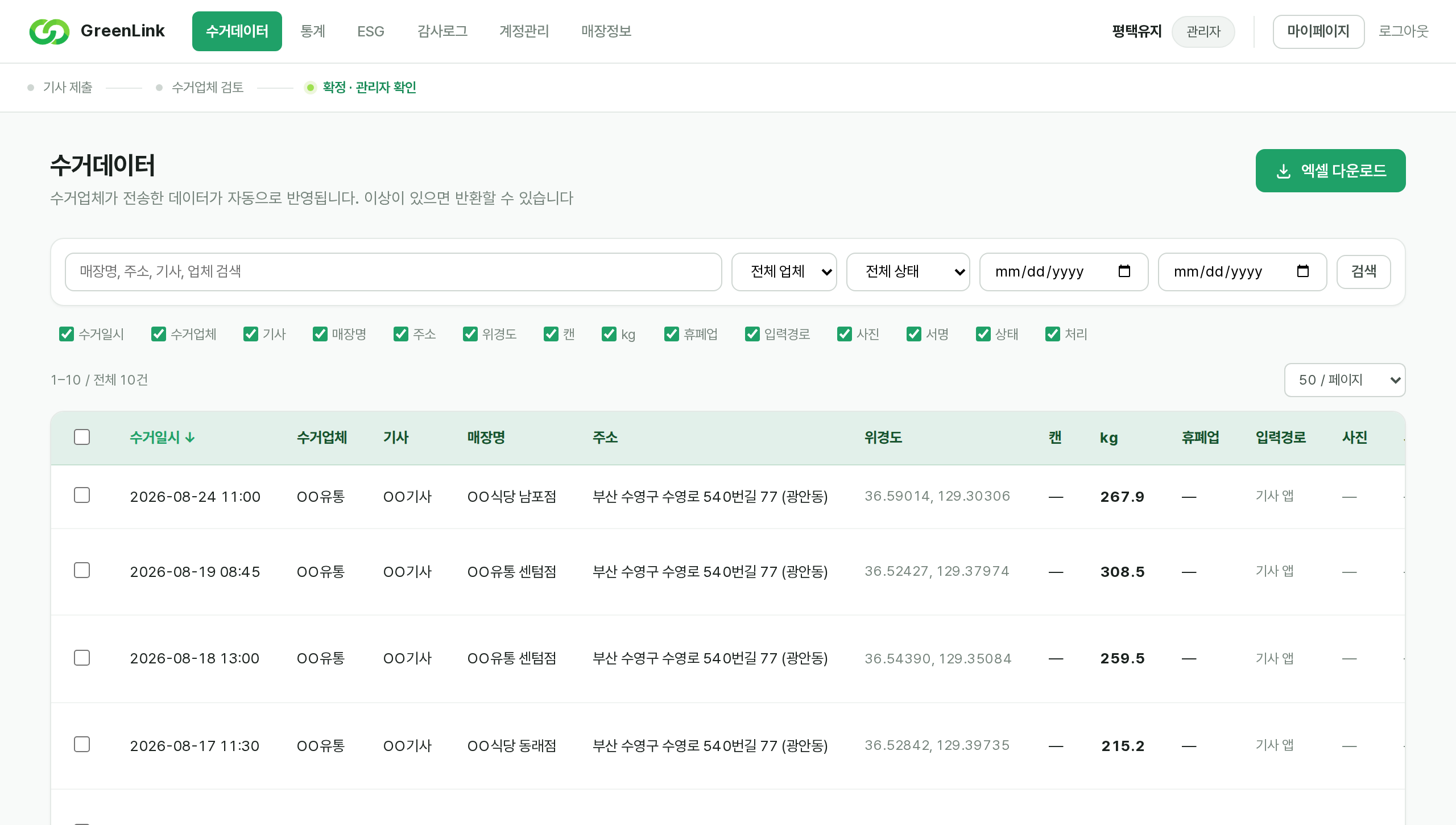1456x825 pixels.
Task: Toggle the kg column checkbox
Action: coord(609,334)
